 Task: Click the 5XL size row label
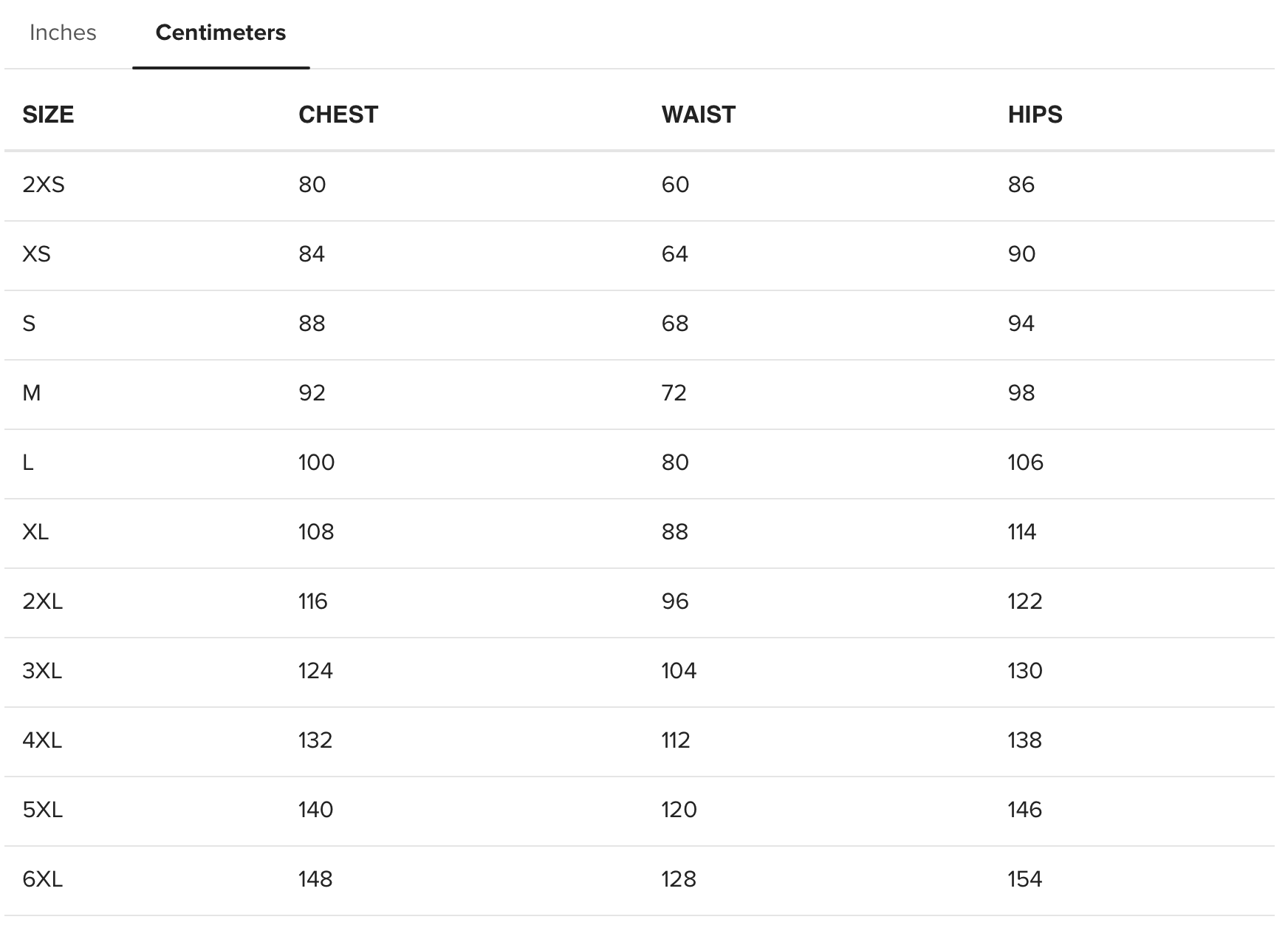coord(43,810)
